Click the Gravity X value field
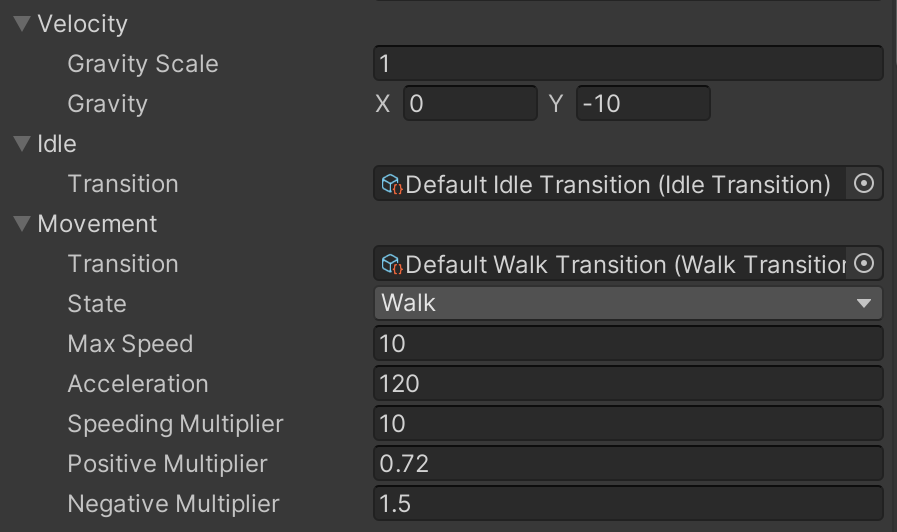This screenshot has width=897, height=532. pos(470,104)
